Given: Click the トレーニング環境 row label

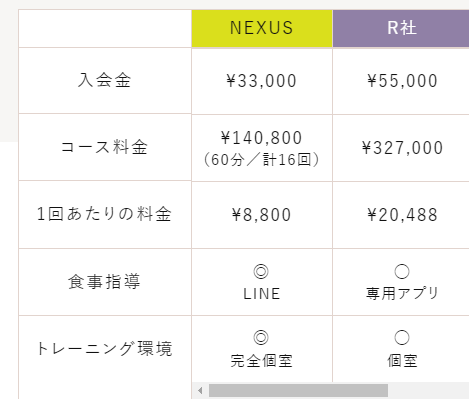Looking at the screenshot, I should point(104,349).
